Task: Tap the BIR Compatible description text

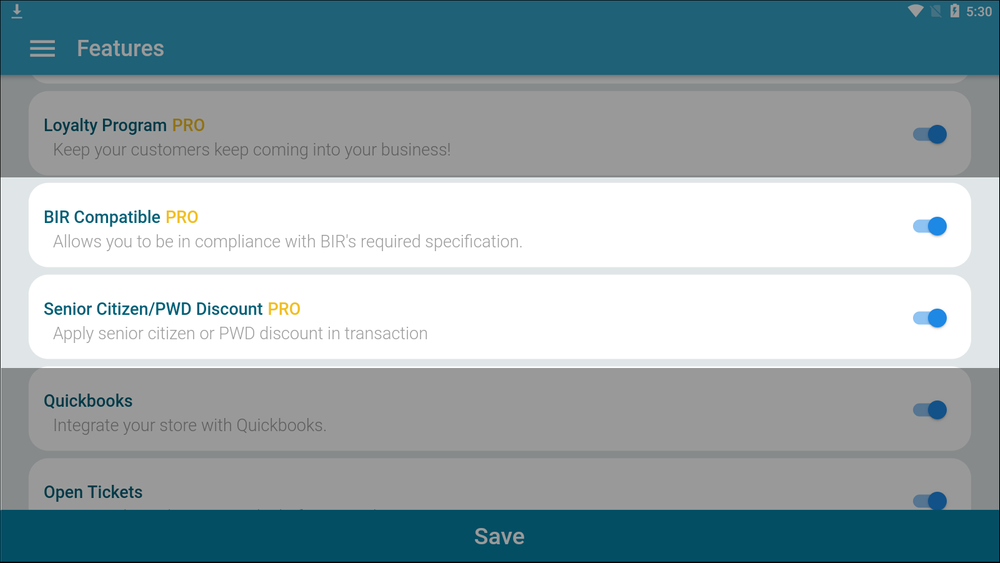Action: pyautogui.click(x=288, y=242)
